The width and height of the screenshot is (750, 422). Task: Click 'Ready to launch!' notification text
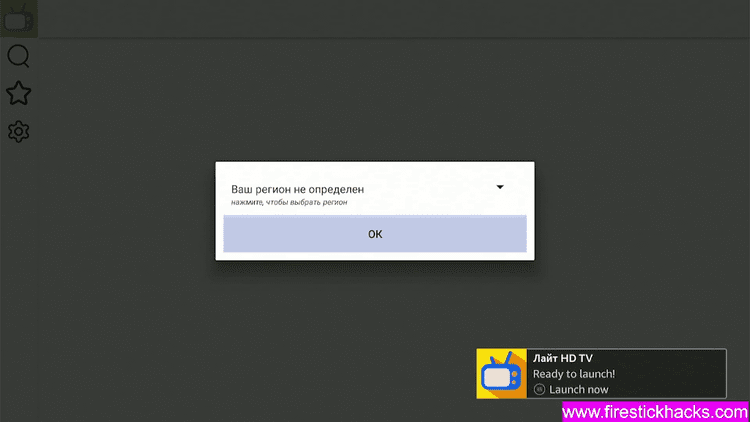574,374
